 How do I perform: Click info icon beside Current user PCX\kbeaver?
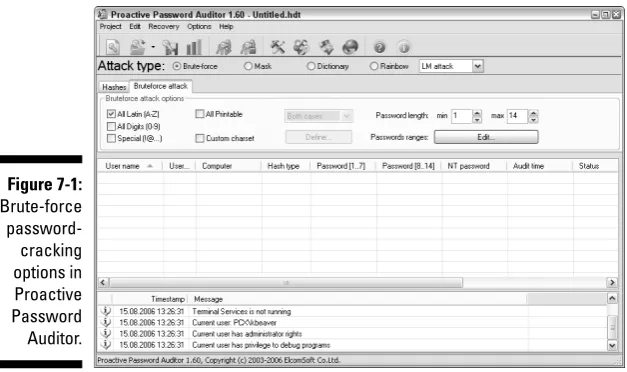tap(106, 322)
